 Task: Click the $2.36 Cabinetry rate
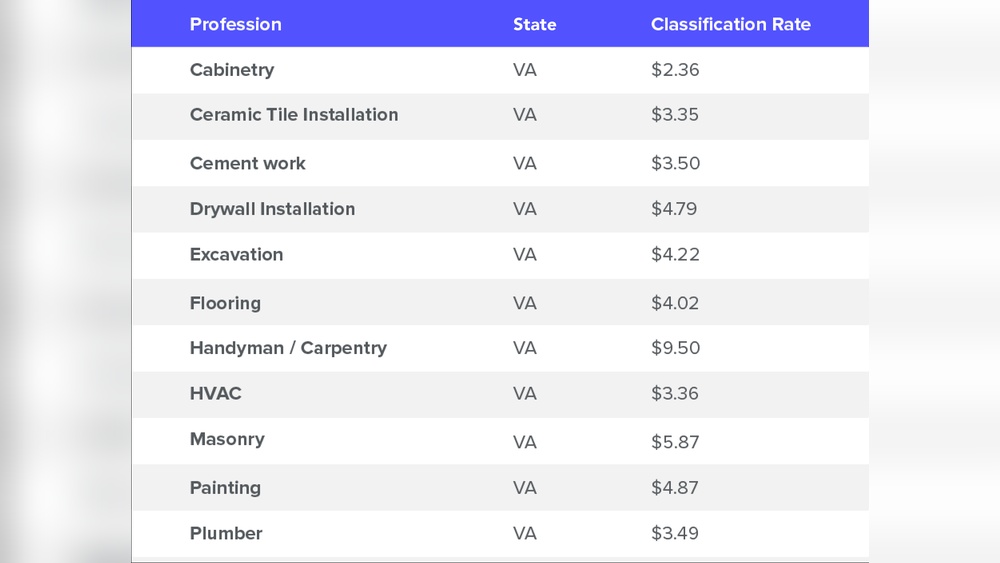[675, 70]
